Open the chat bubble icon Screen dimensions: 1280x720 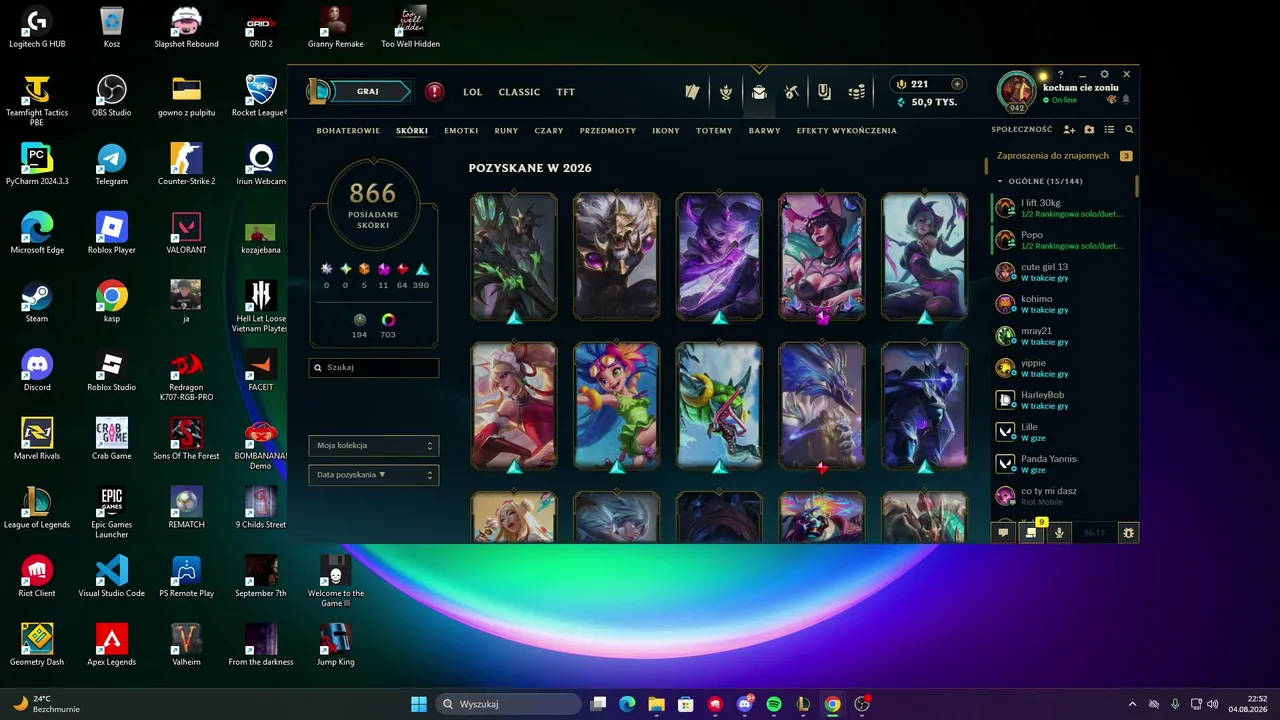(1003, 533)
